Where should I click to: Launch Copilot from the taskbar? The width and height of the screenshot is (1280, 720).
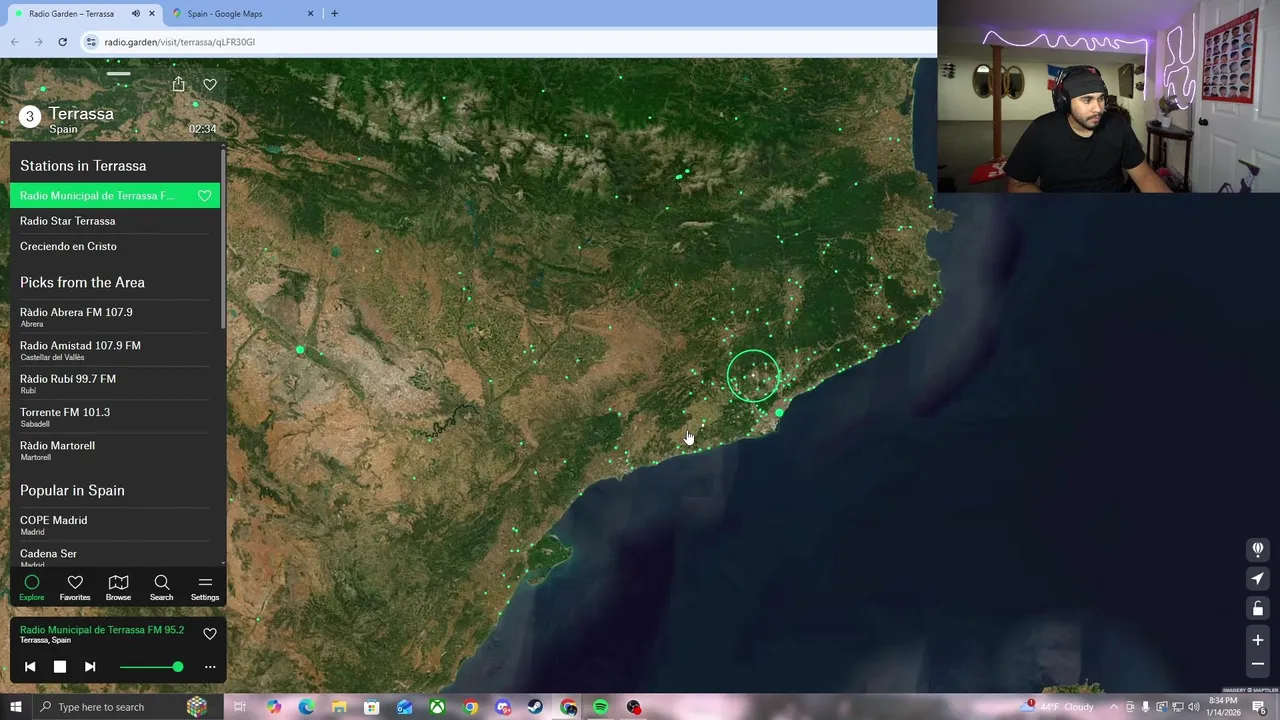click(274, 707)
